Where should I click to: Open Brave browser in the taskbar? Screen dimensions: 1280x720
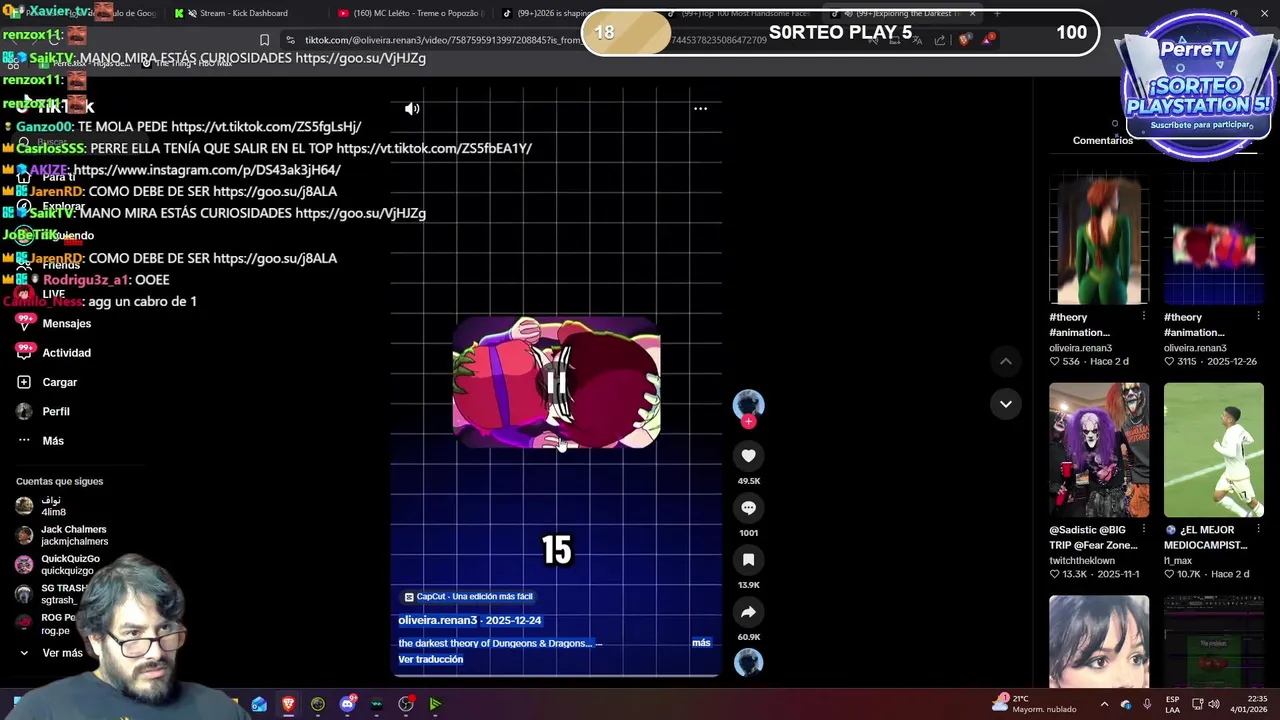[x=288, y=704]
